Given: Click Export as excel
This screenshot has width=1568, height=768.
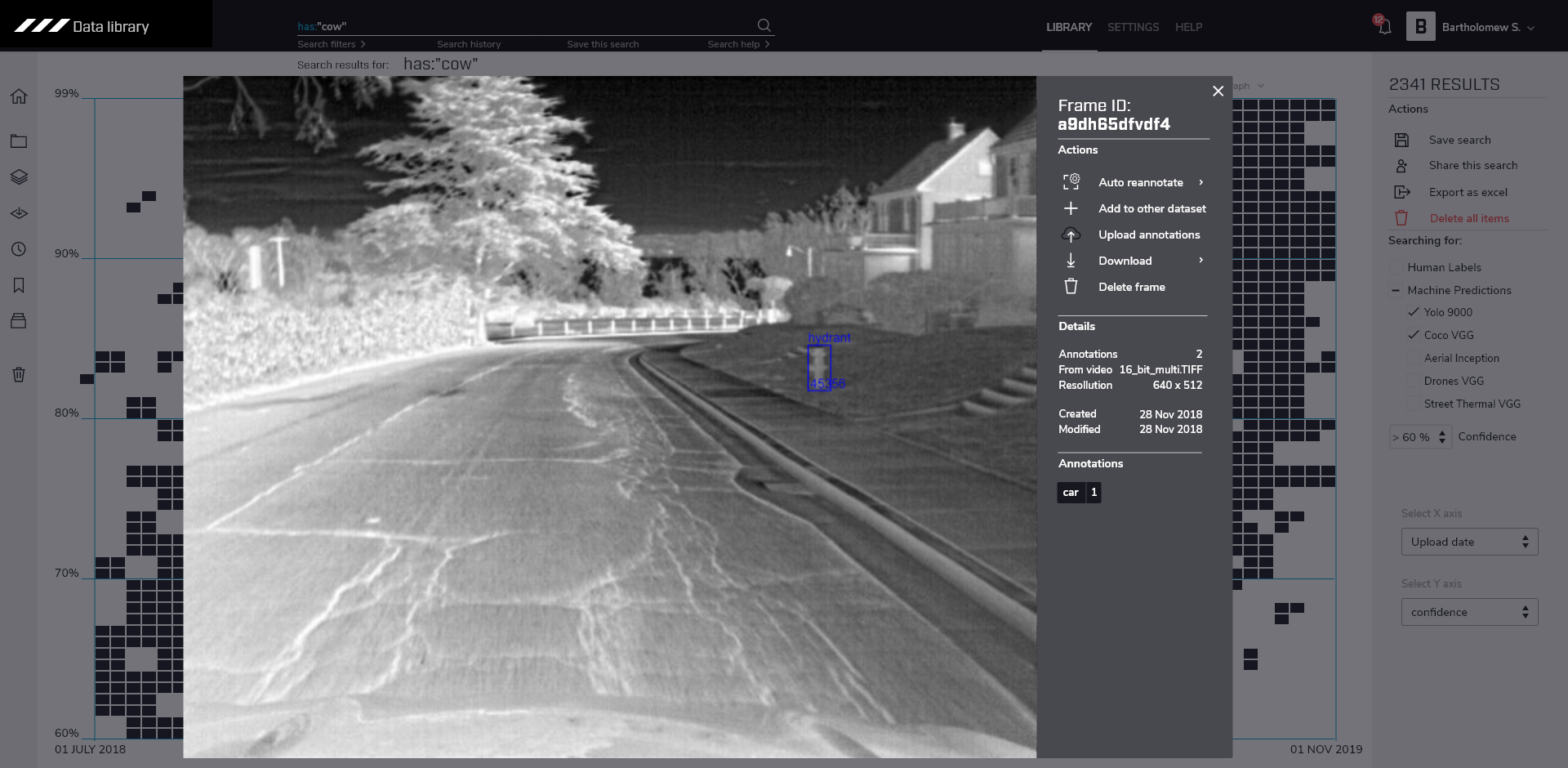Looking at the screenshot, I should coord(1468,192).
